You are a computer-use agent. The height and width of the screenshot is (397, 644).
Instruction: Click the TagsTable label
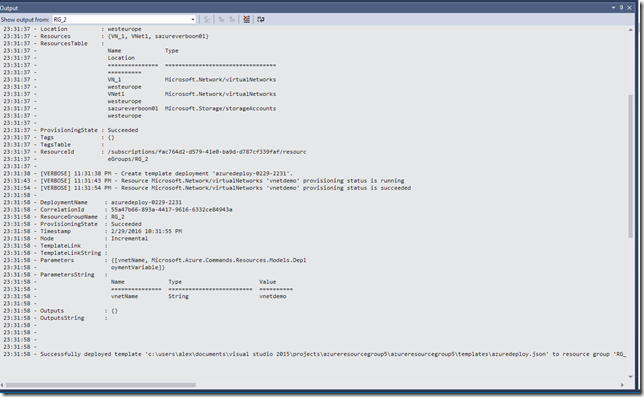(55, 145)
